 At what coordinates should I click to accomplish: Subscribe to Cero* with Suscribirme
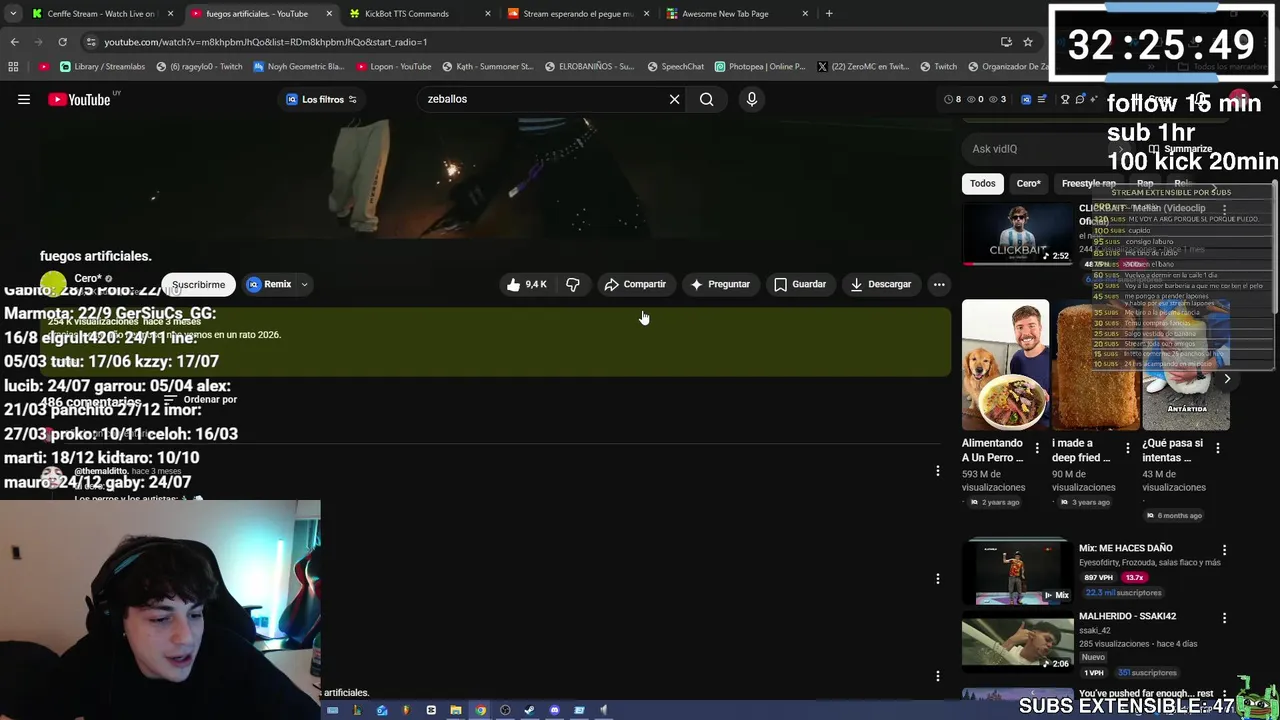pyautogui.click(x=198, y=284)
